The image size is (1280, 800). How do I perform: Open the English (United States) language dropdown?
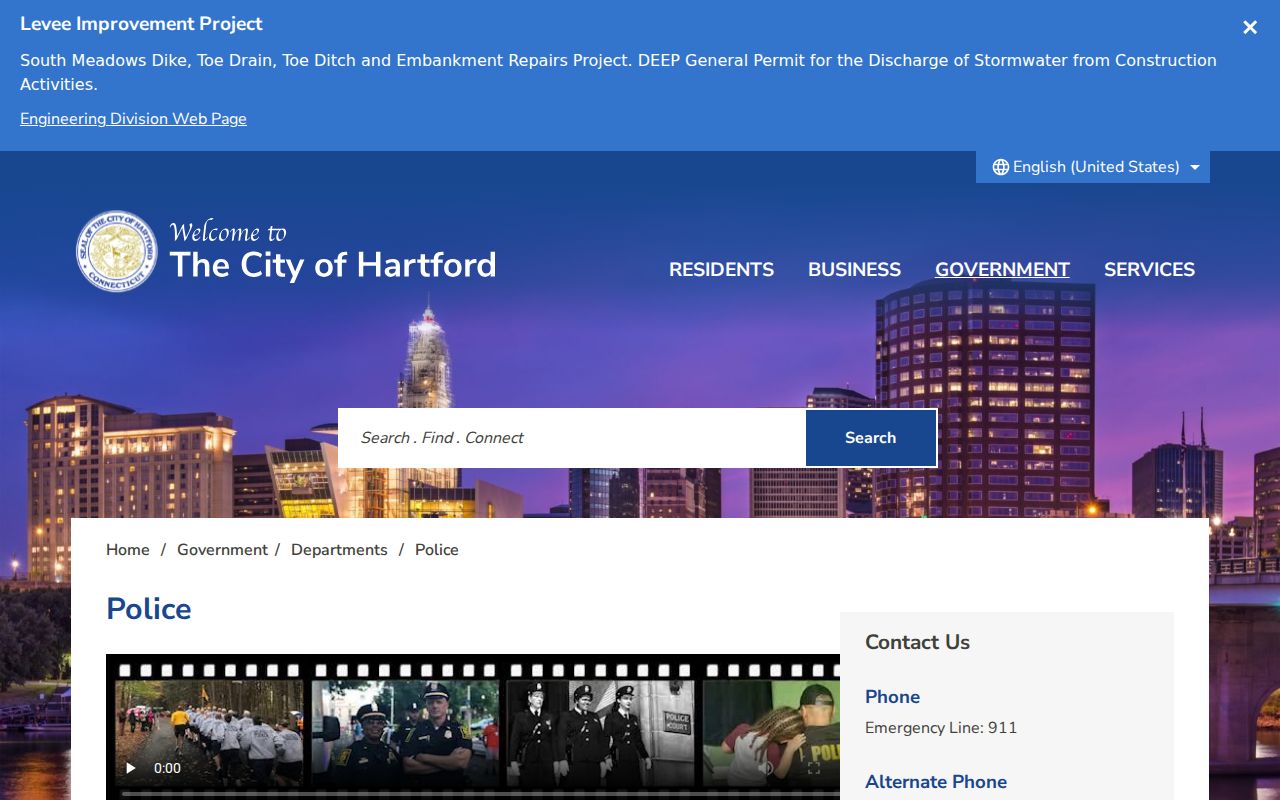click(1093, 167)
